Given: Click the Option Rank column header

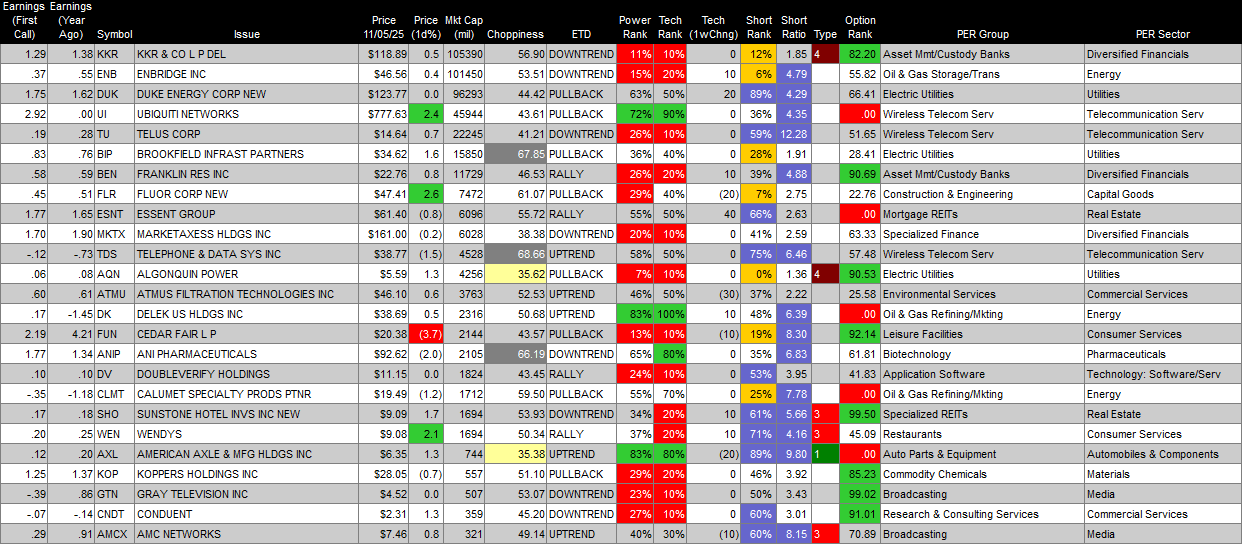Looking at the screenshot, I should 860,27.
